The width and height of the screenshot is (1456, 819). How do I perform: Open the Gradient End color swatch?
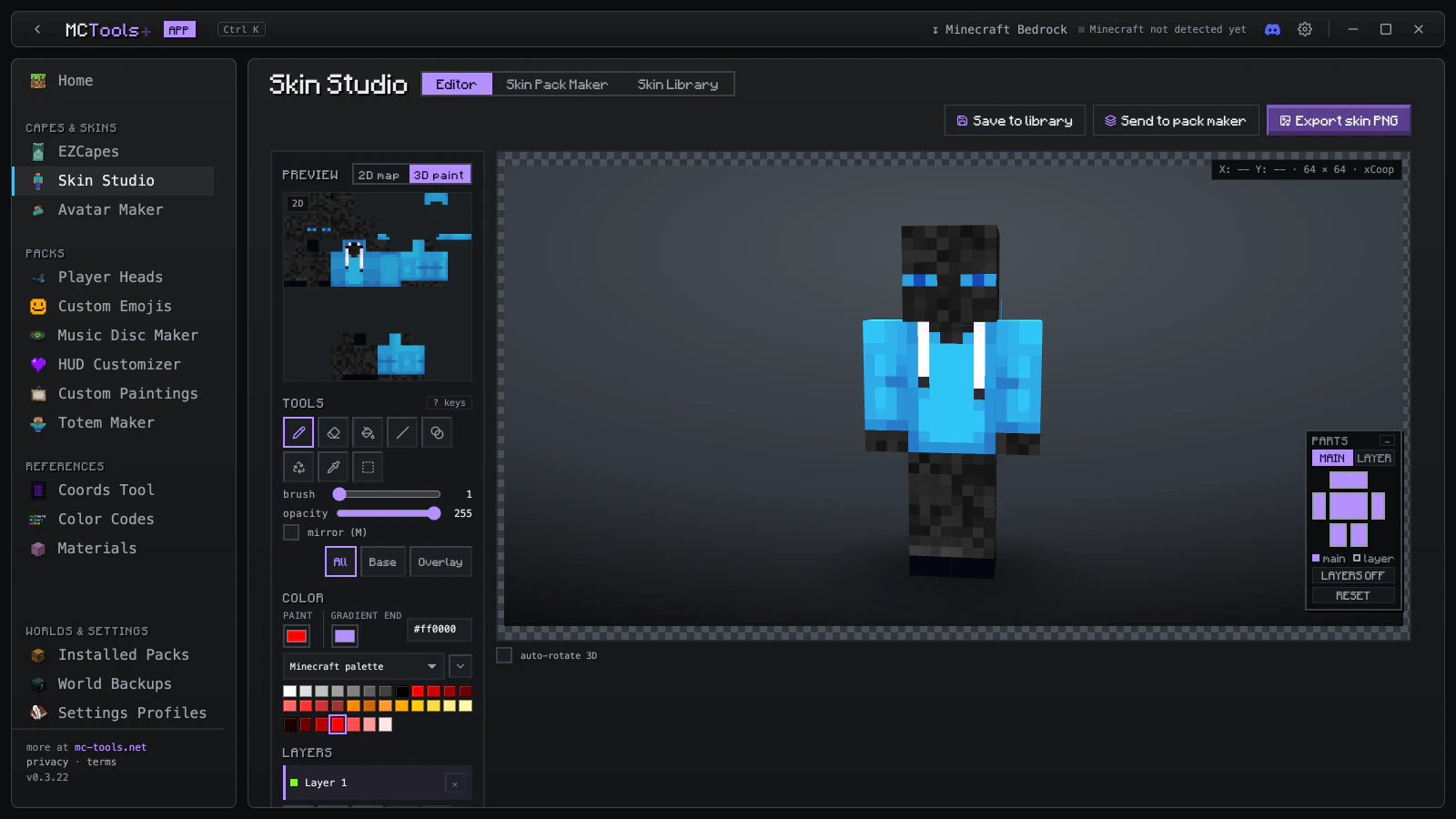click(x=345, y=636)
